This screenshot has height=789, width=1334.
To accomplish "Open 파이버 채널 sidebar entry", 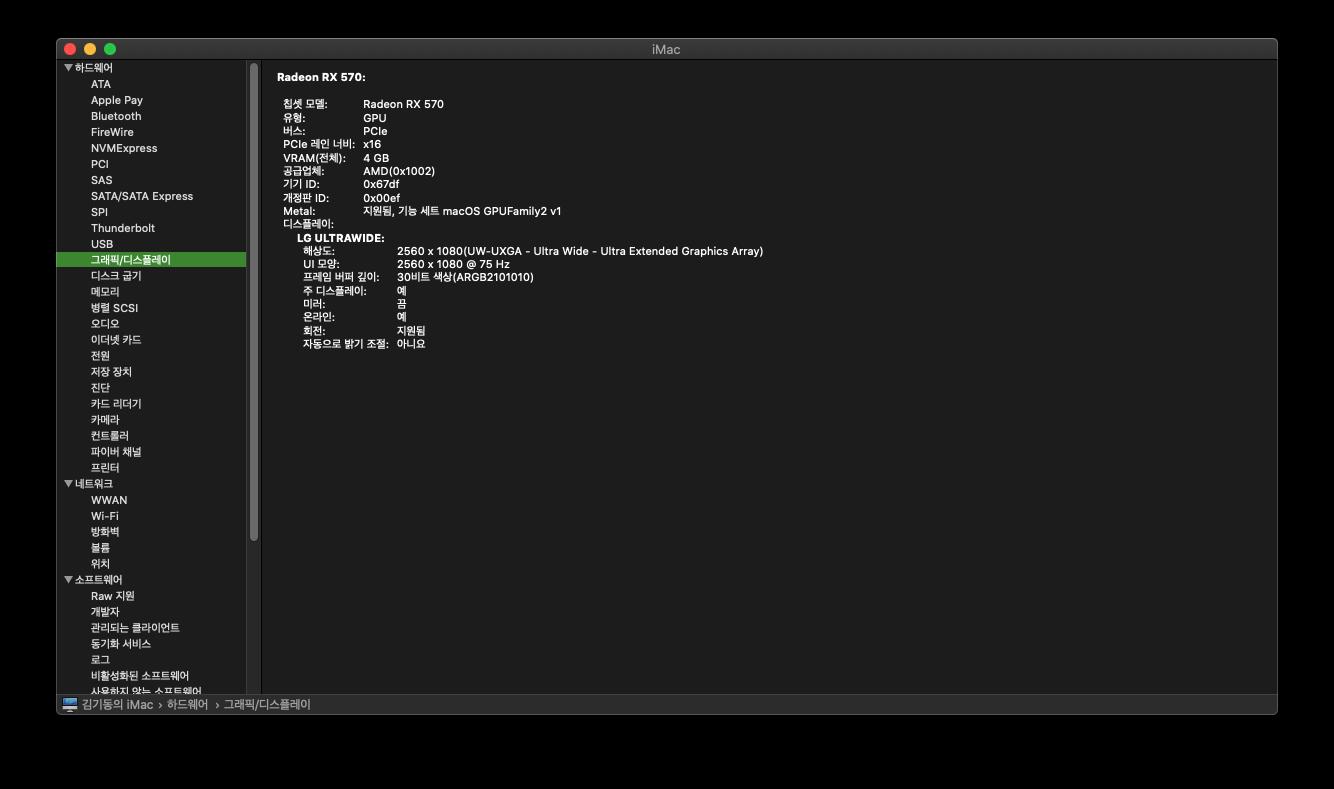I will click(116, 452).
